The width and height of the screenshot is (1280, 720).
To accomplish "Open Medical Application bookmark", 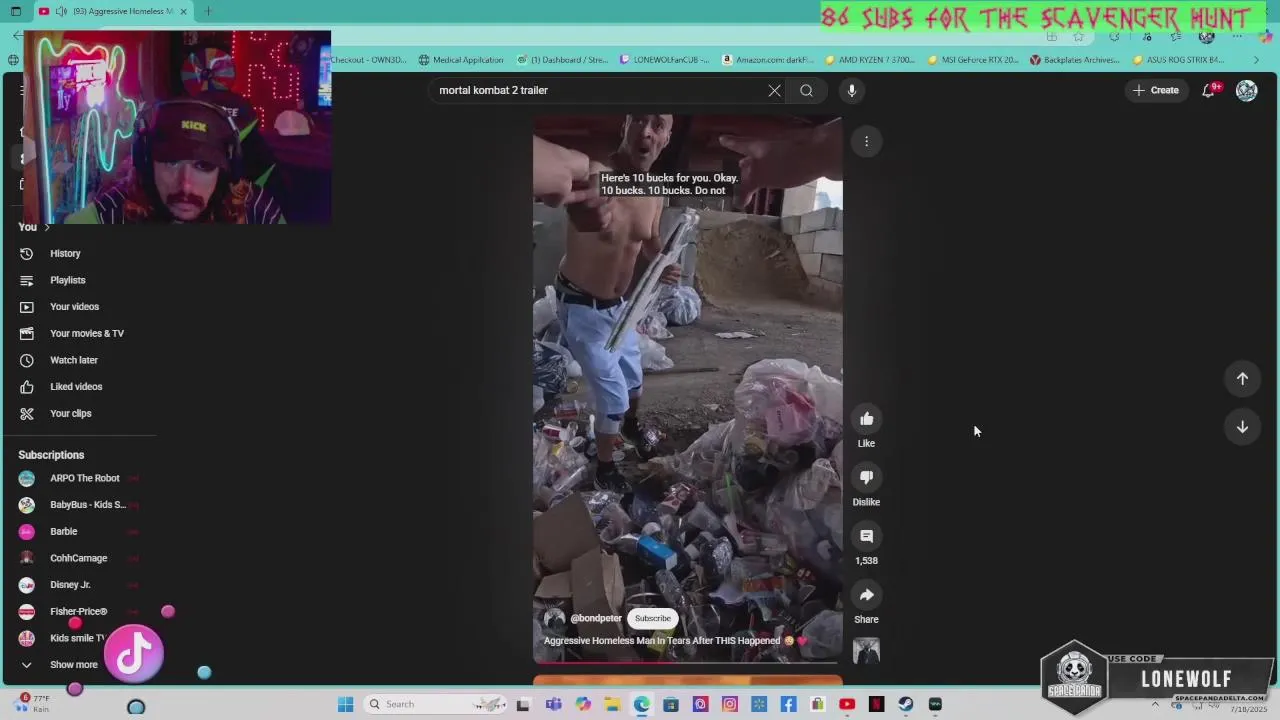I will point(461,60).
